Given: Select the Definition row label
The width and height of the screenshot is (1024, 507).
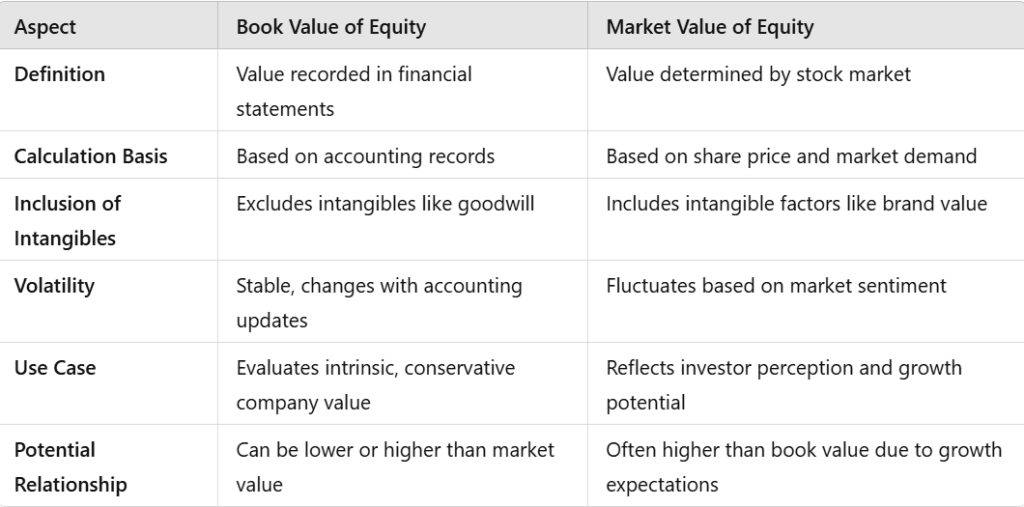Looking at the screenshot, I should point(59,74).
